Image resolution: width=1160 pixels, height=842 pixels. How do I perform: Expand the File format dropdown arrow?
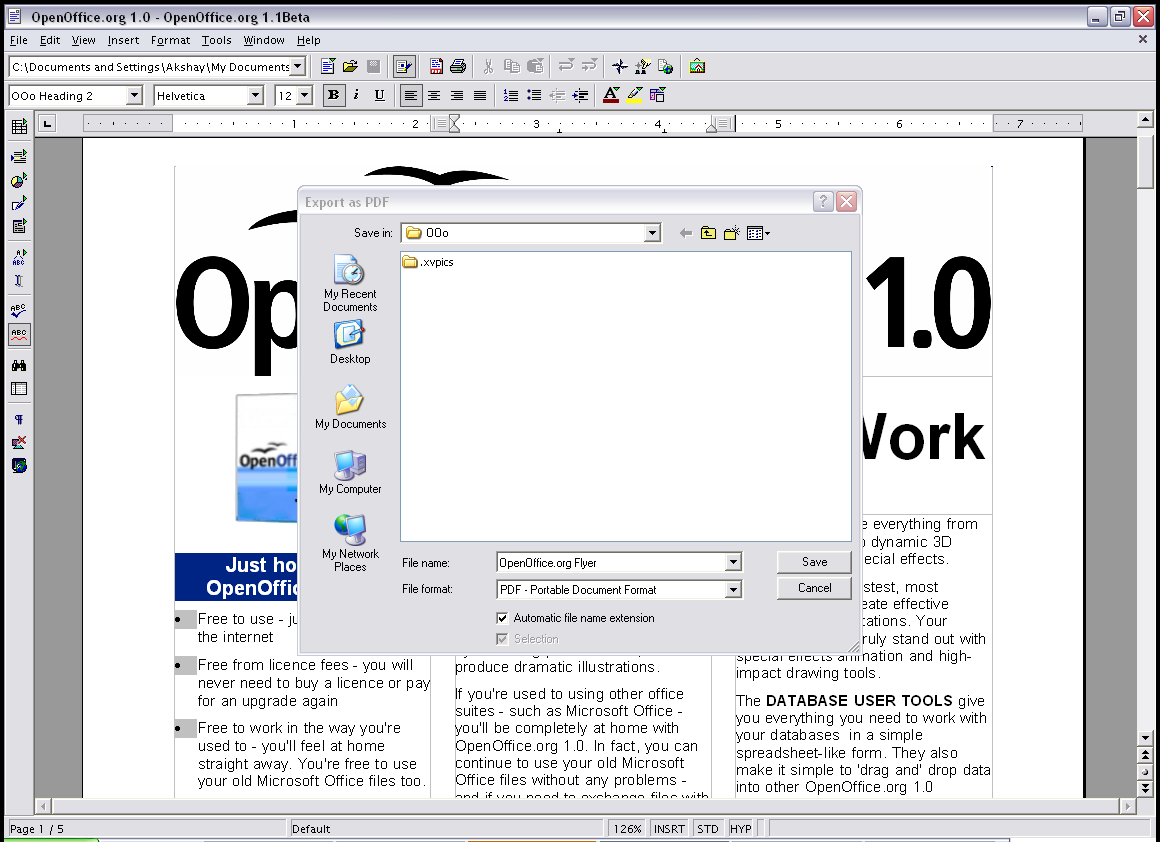click(733, 590)
